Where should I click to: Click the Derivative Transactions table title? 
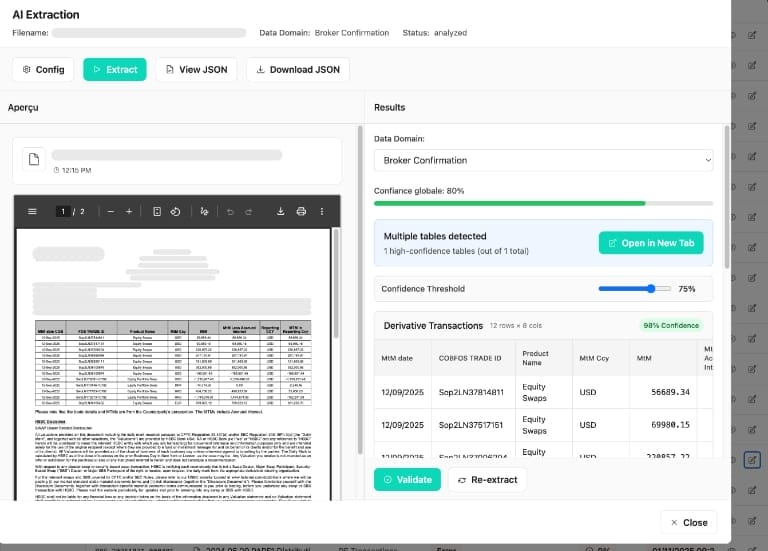pyautogui.click(x=433, y=326)
